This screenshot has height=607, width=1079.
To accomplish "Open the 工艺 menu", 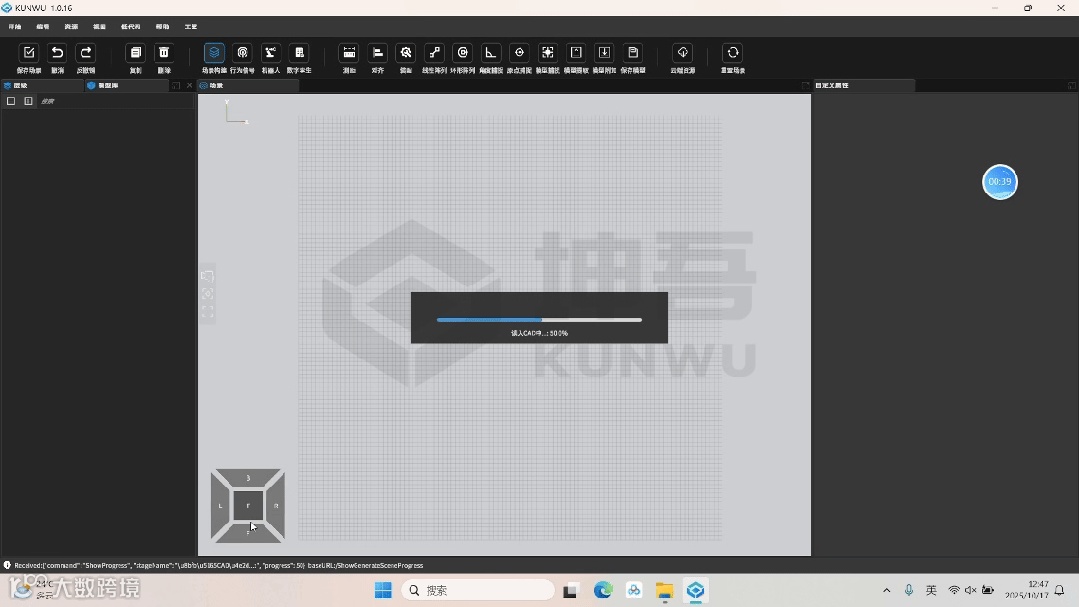I will click(x=191, y=27).
